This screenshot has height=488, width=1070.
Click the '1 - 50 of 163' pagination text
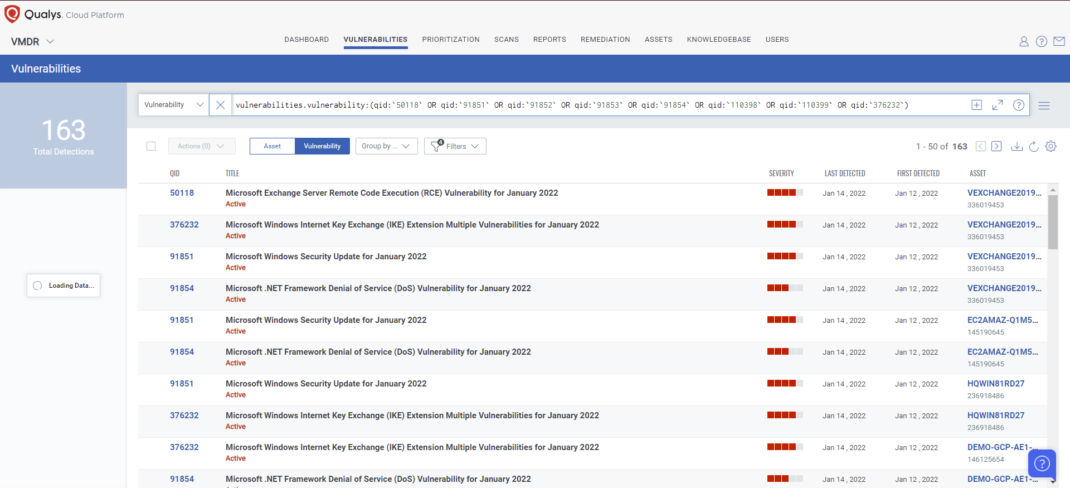click(942, 146)
